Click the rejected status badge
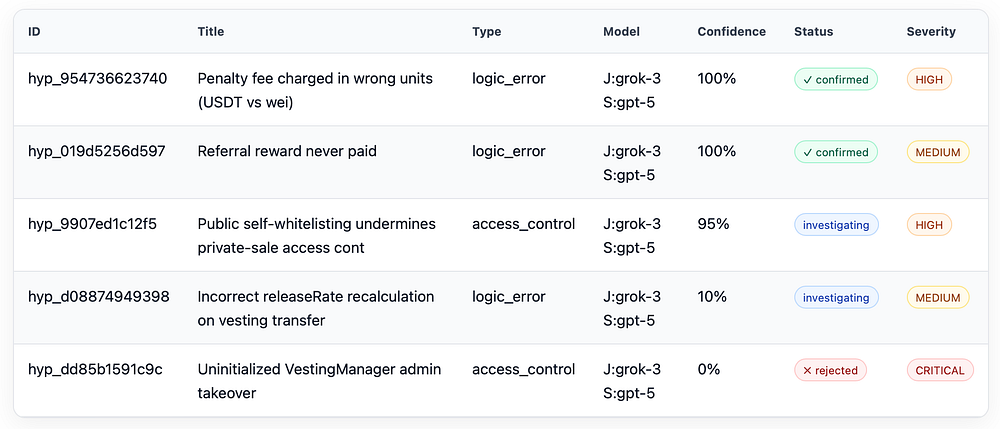Viewport: 1000px width, 429px height. 831,370
